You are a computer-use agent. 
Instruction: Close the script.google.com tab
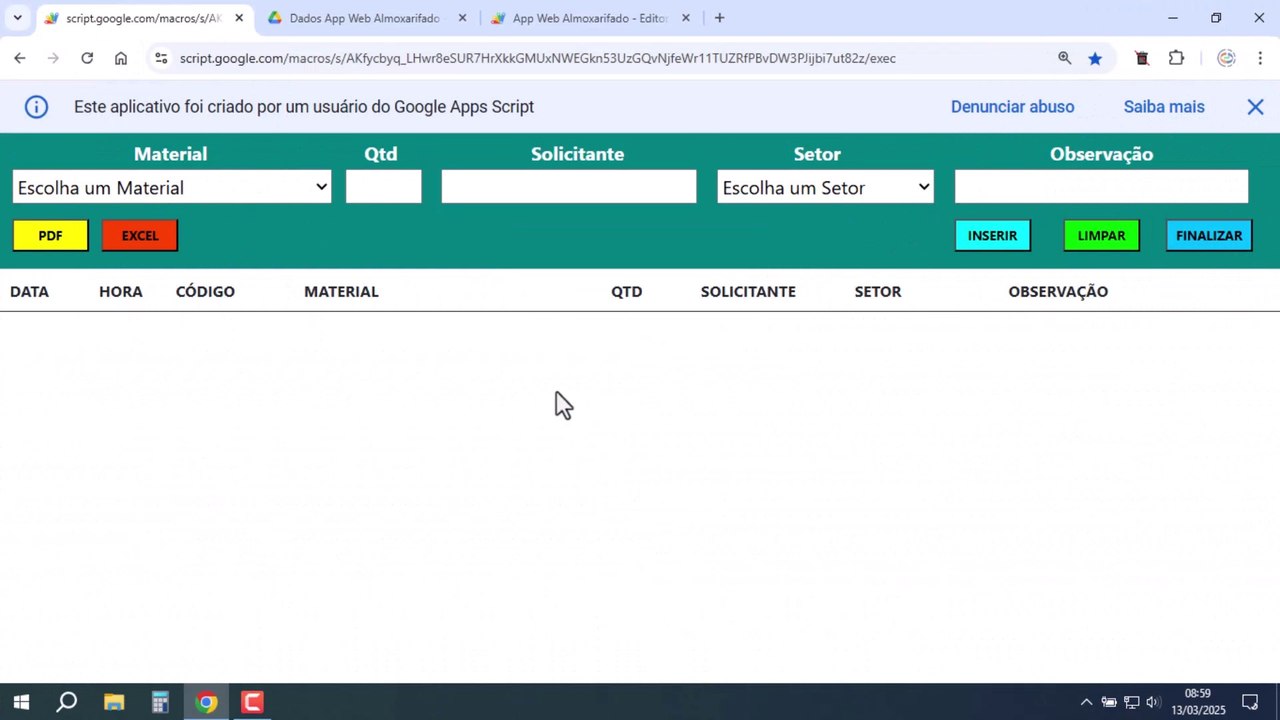pos(239,18)
